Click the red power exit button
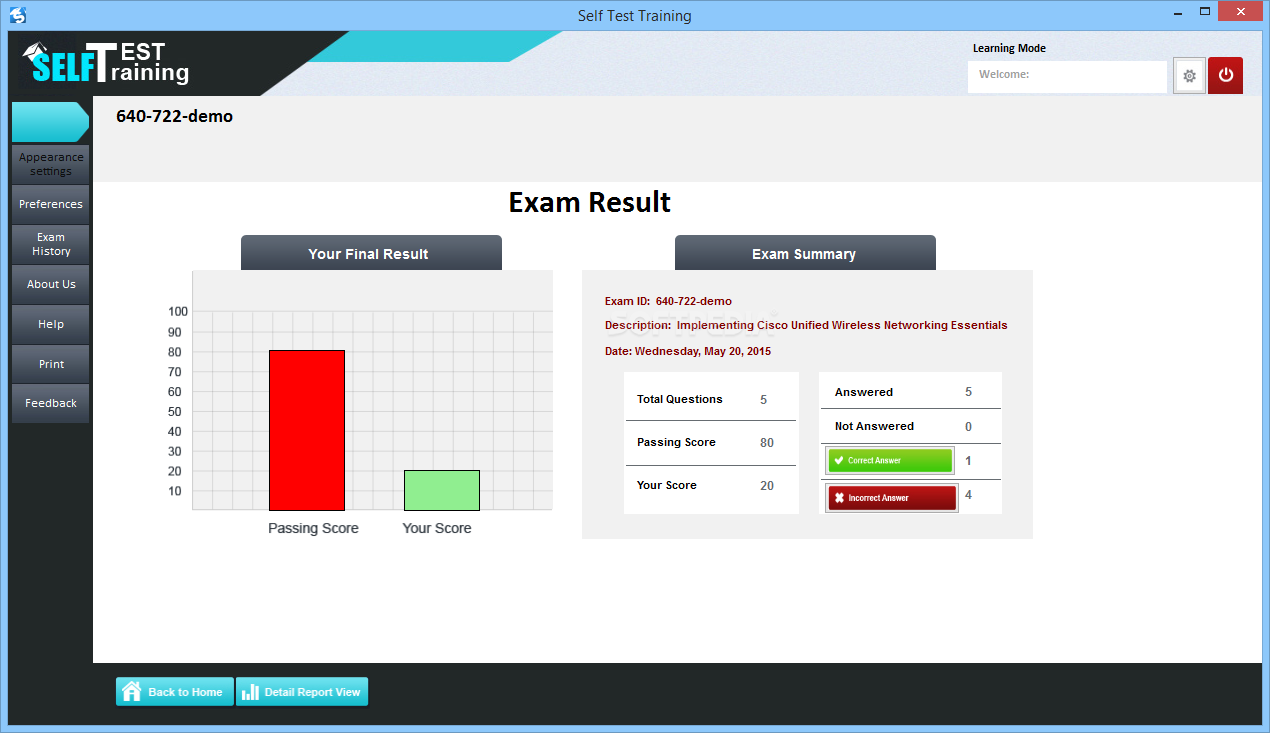 (1225, 76)
